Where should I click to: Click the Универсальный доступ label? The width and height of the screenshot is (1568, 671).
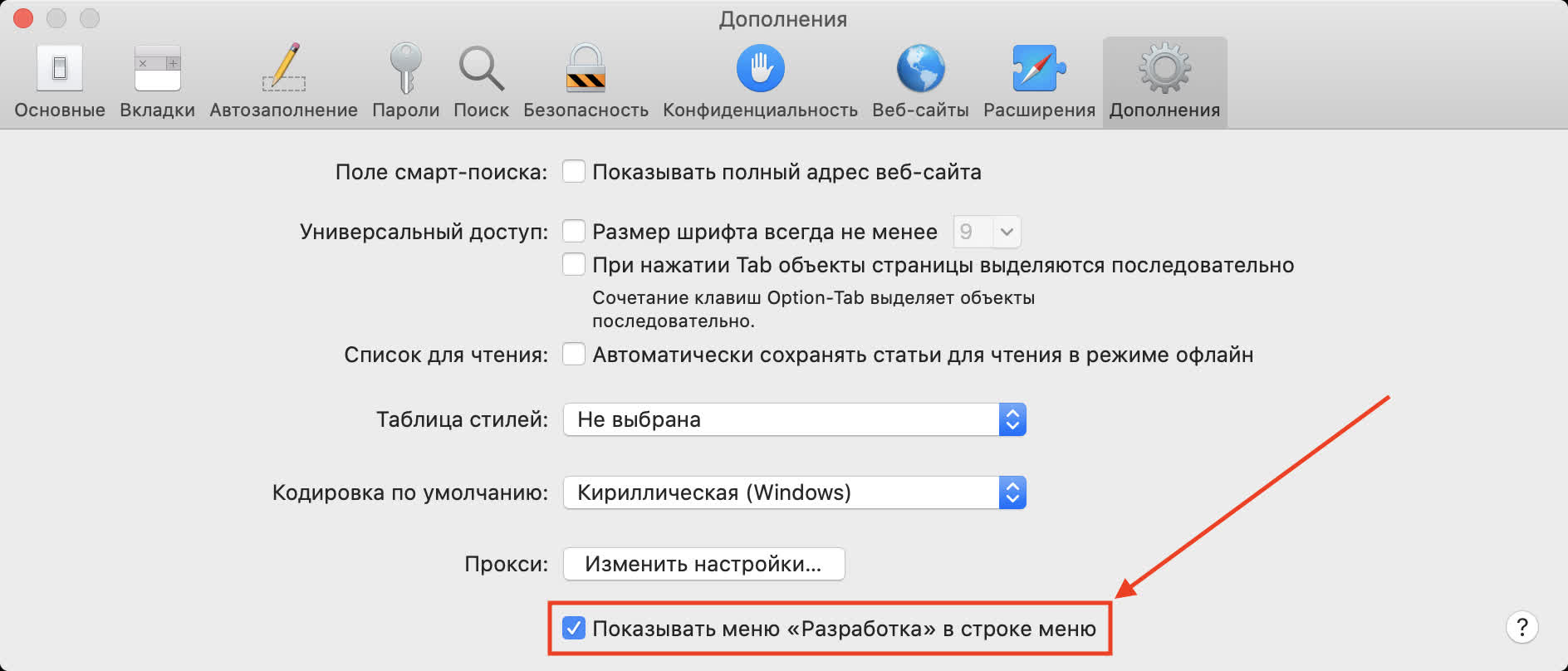(424, 232)
